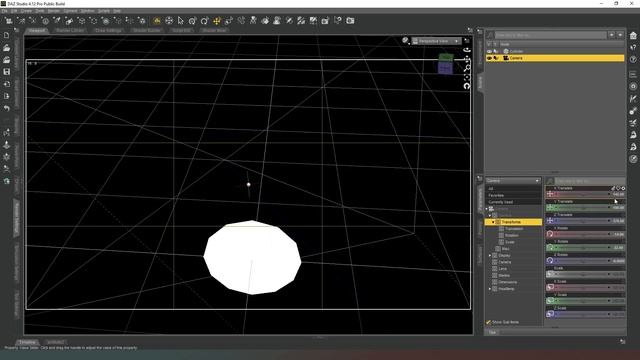This screenshot has width=640, height=360.
Task: Click the Y Rotate slider
Action: (585, 247)
